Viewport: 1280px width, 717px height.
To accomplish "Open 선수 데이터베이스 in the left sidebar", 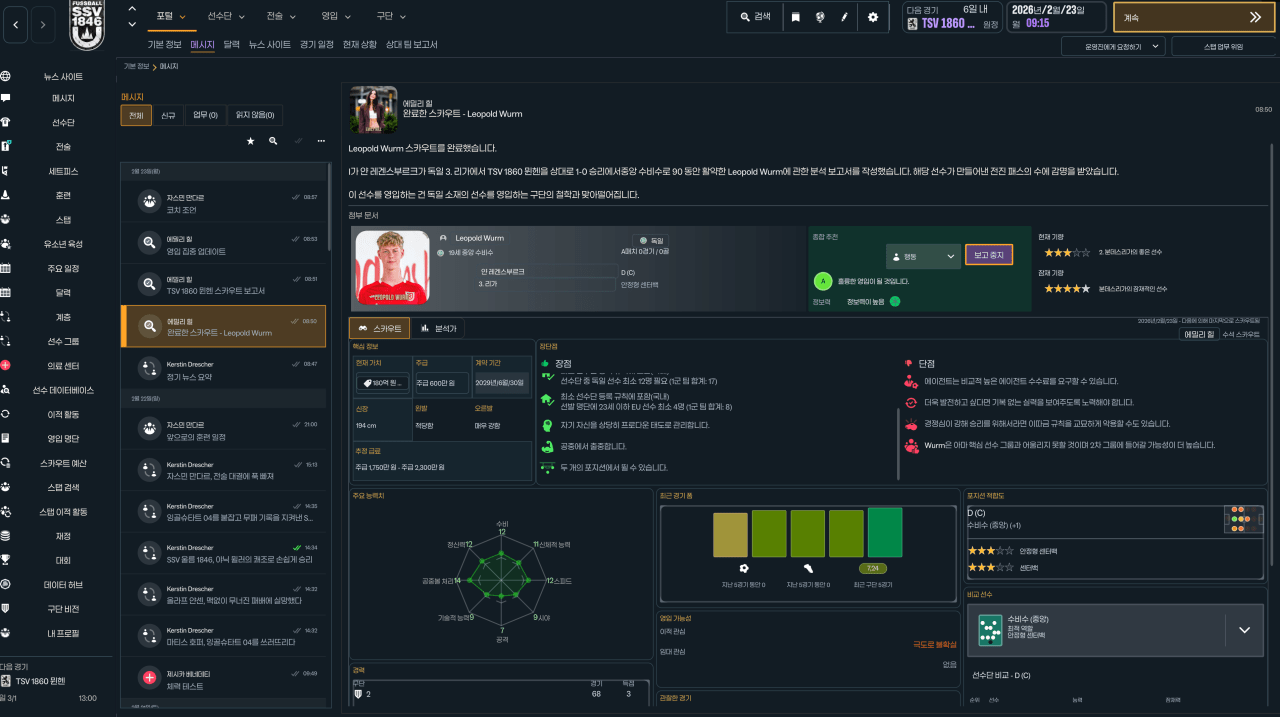I will coord(63,390).
